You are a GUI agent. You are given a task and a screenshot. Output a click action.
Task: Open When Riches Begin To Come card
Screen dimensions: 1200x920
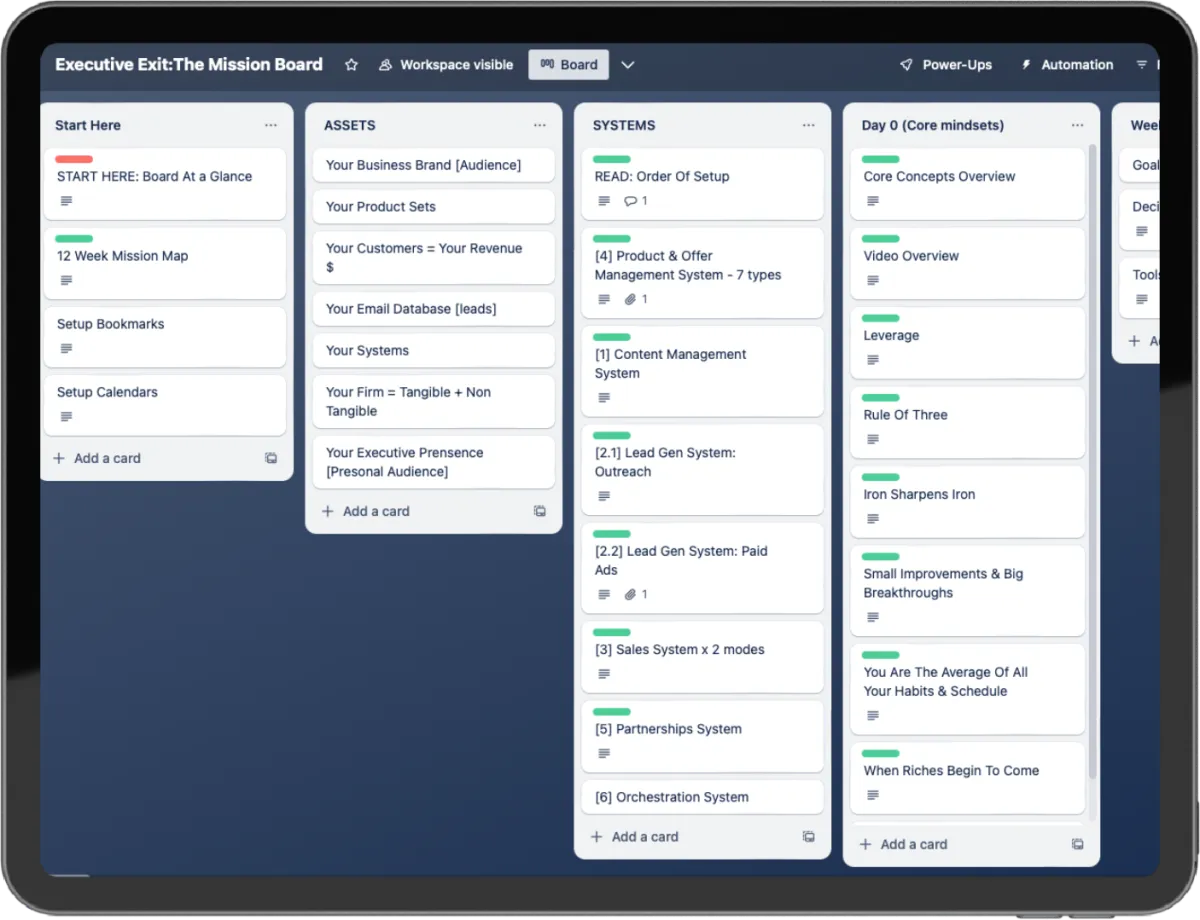tap(967, 778)
